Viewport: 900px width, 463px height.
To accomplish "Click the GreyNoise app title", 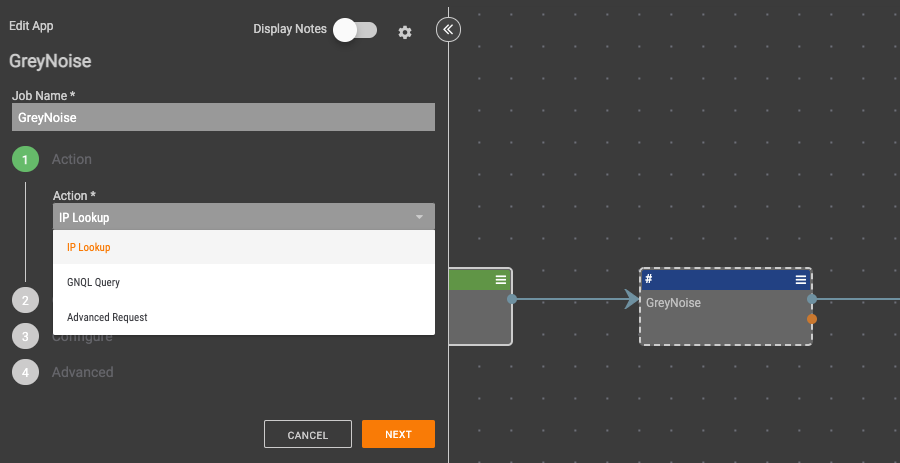I will [50, 61].
